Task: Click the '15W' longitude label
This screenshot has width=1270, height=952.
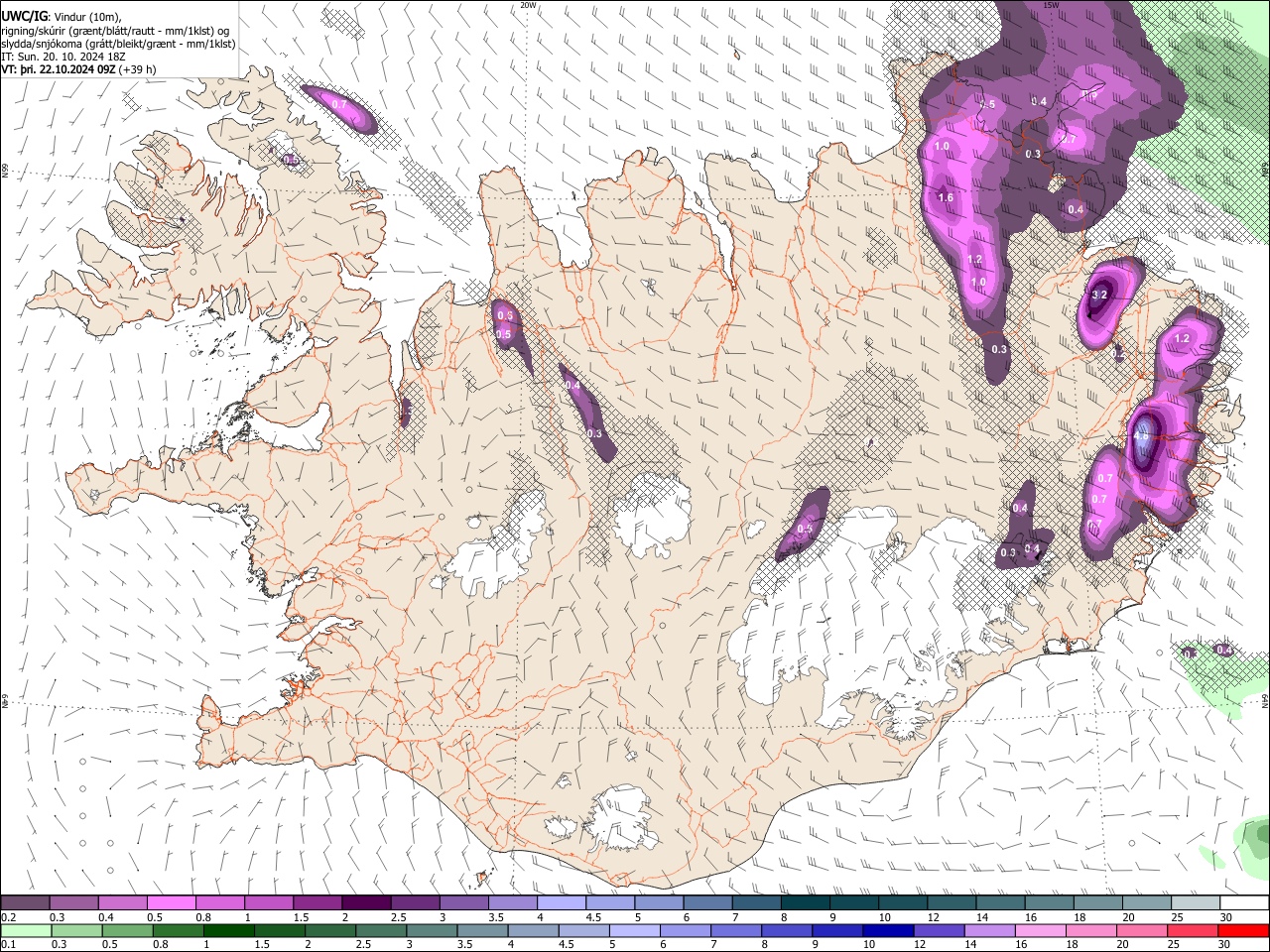Action: 1051,5
